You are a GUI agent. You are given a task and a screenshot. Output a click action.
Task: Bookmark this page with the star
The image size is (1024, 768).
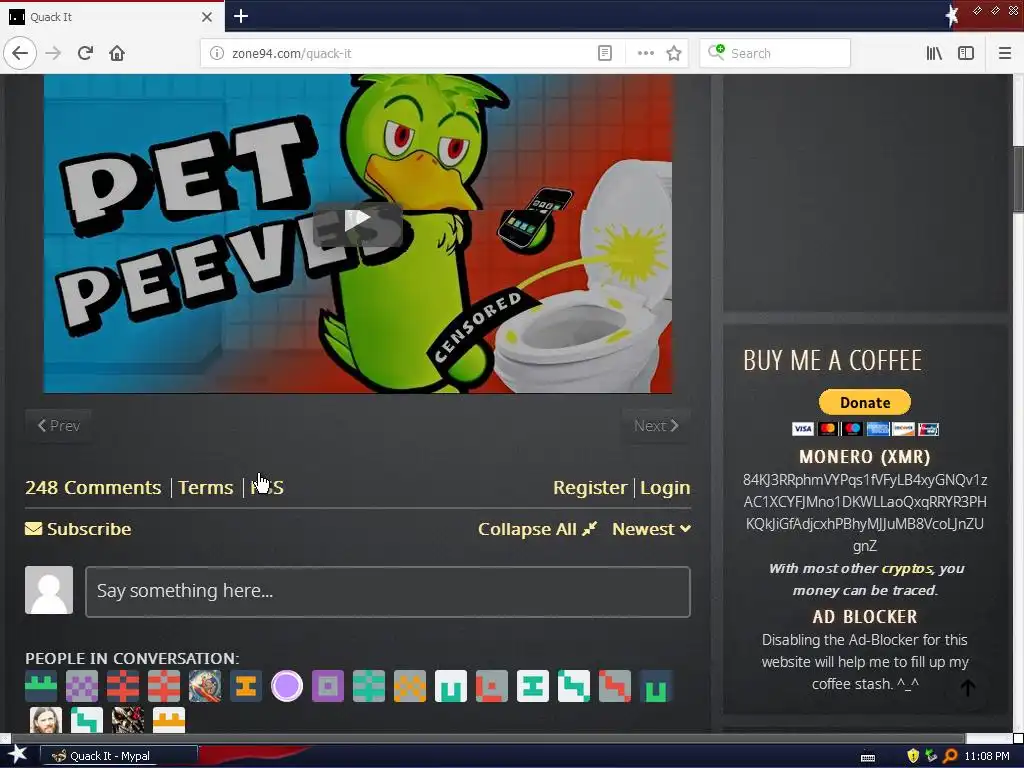[674, 53]
